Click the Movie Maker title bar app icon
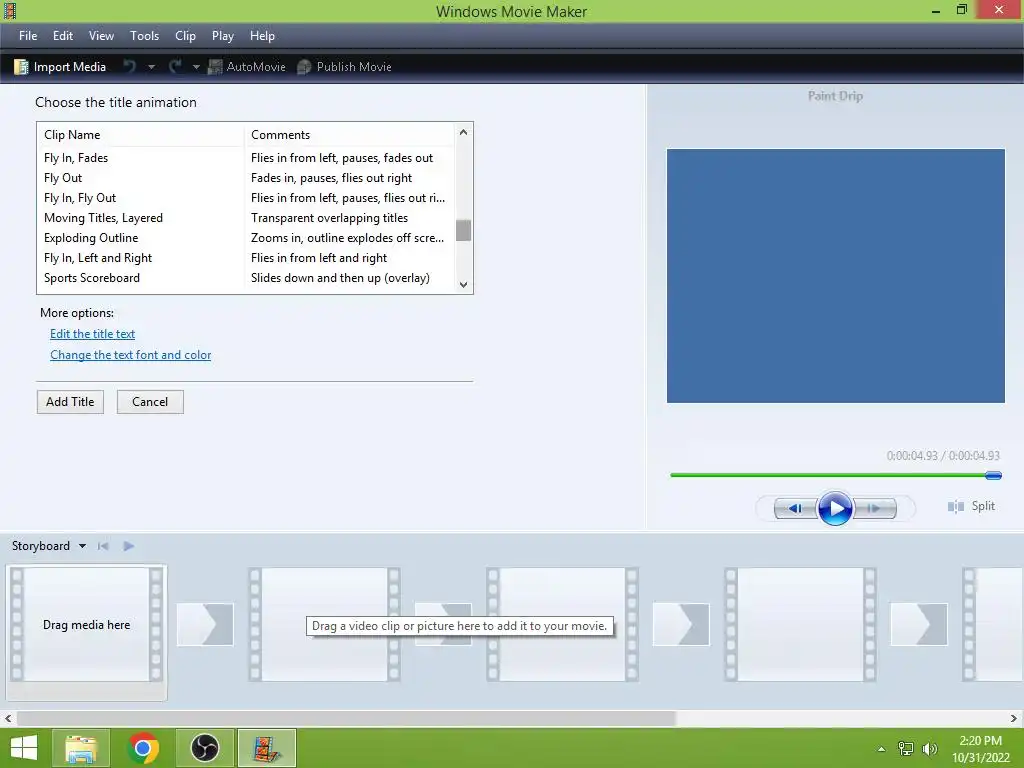This screenshot has width=1024, height=768. pyautogui.click(x=10, y=11)
